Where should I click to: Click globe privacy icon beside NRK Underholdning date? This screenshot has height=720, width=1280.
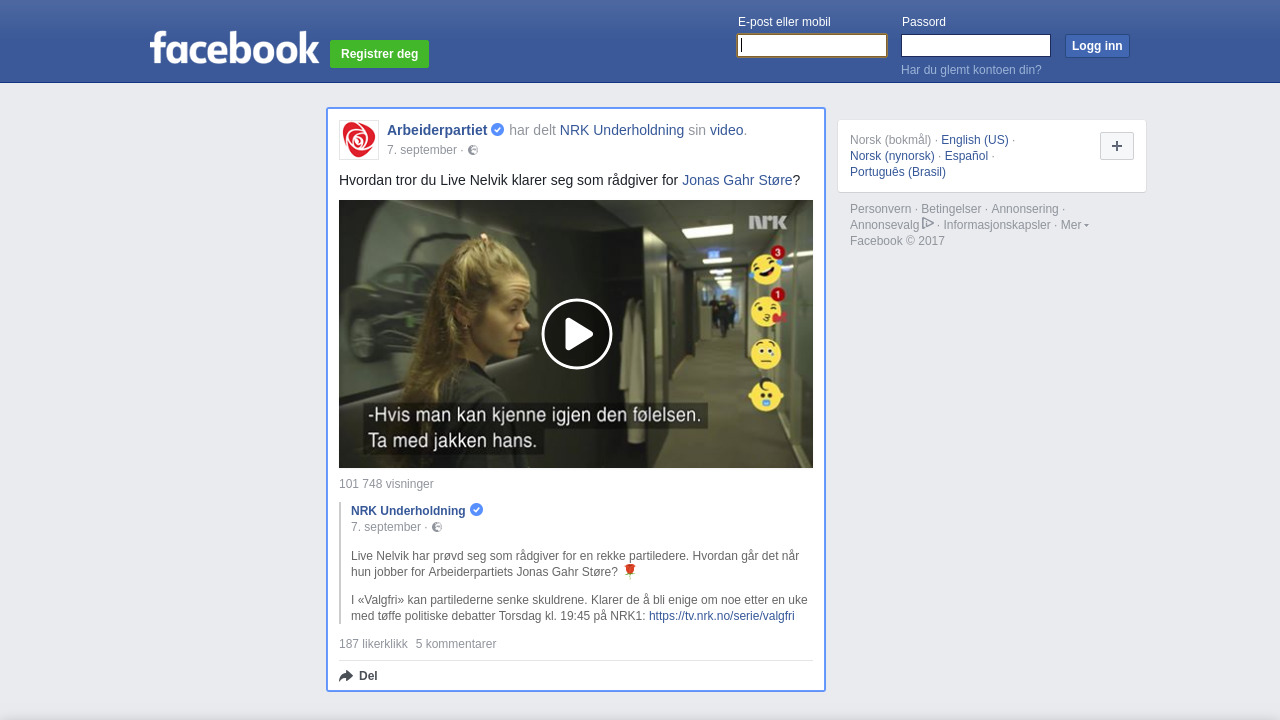pos(437,527)
